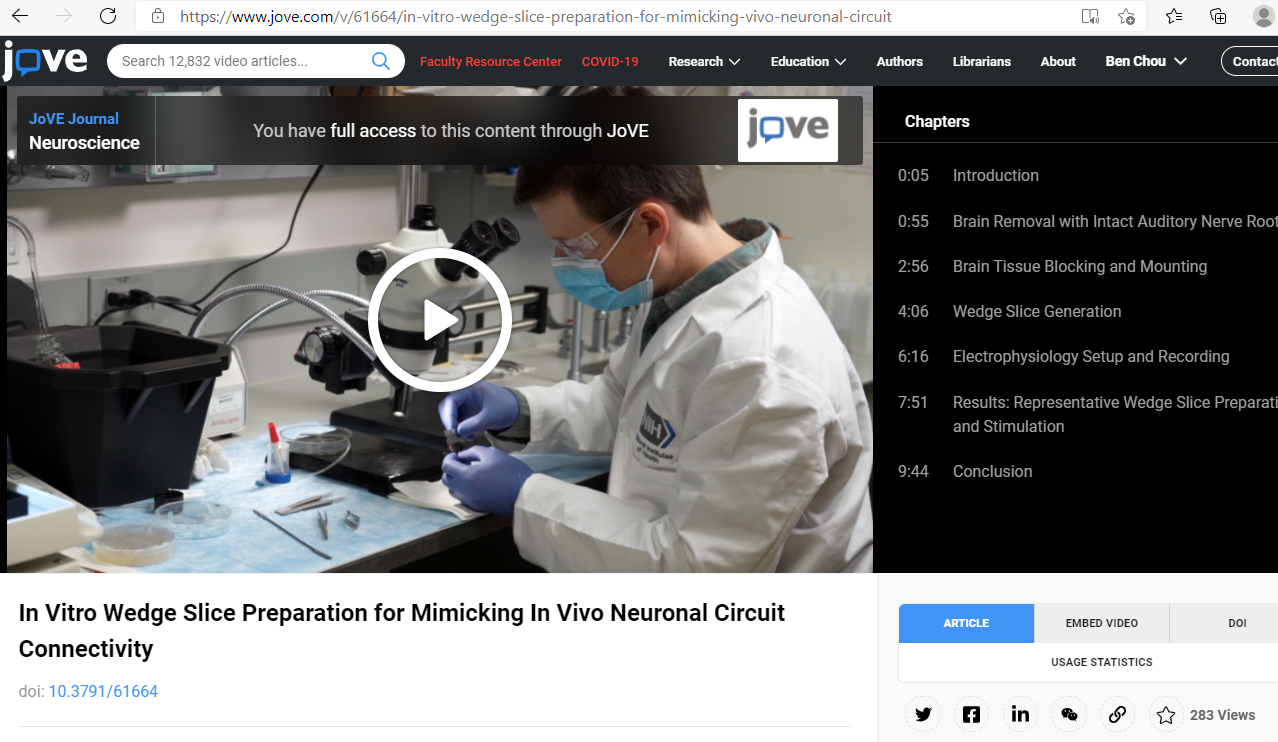Screen dimensions: 1278x742
Task: Expand the Research dropdown menu
Action: click(704, 61)
